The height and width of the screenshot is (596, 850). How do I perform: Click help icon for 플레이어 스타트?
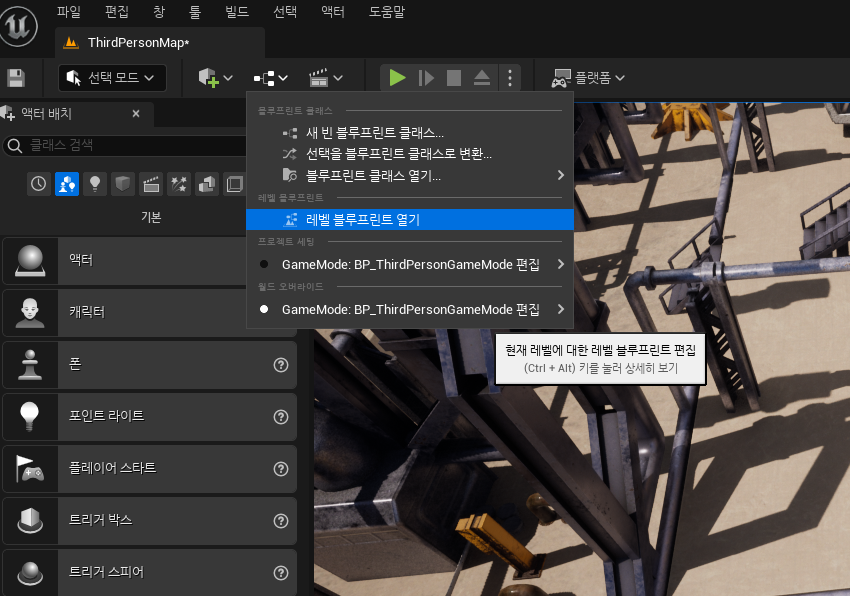(281, 469)
